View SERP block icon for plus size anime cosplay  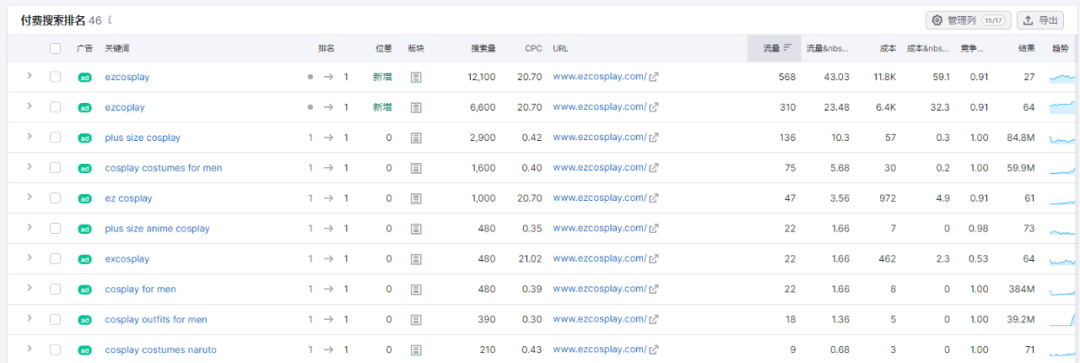416,229
